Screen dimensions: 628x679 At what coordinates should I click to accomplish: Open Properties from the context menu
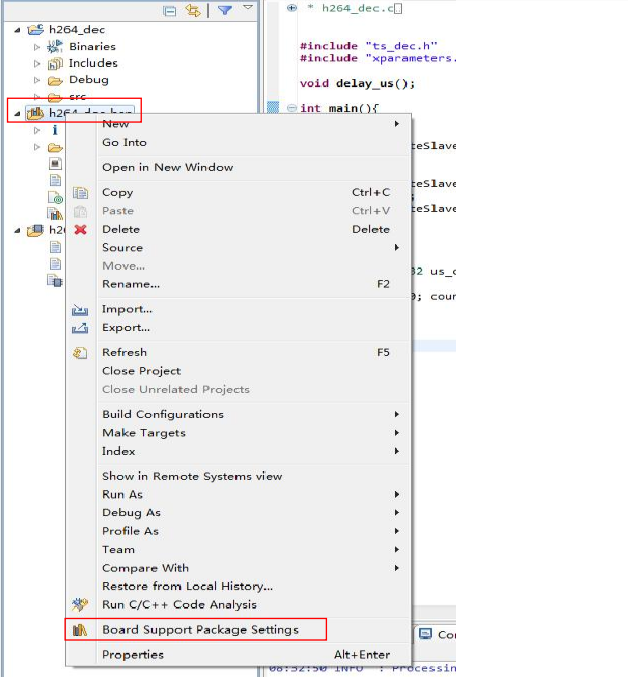133,655
